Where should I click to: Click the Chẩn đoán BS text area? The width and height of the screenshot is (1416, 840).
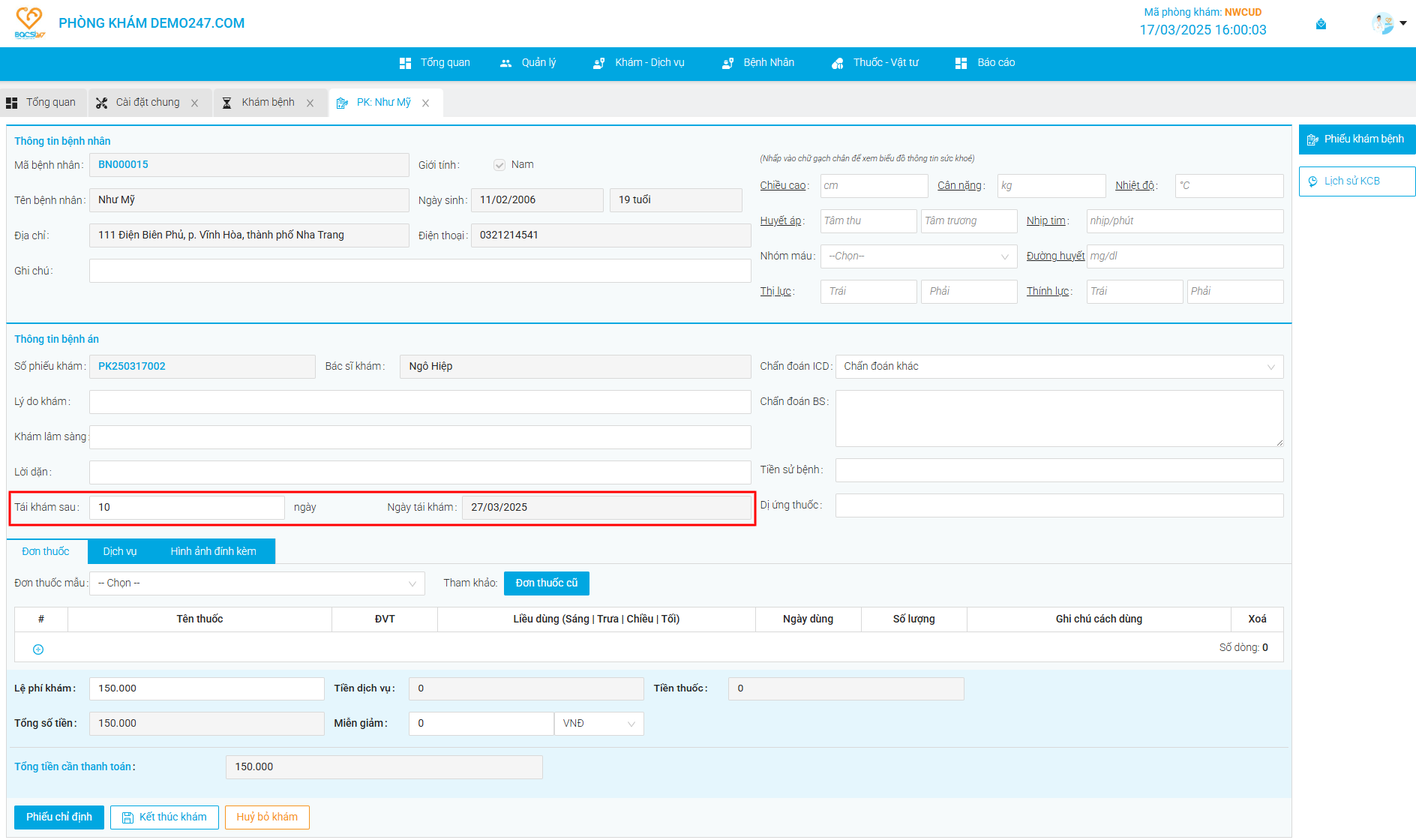coord(1059,418)
